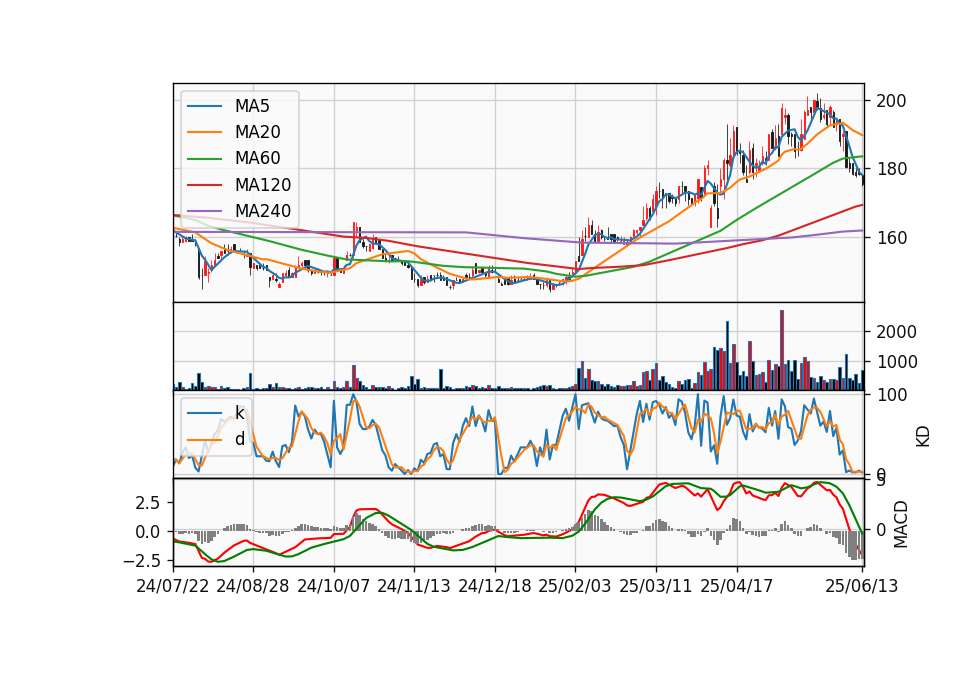The width and height of the screenshot is (960, 690).
Task: Click the MA60 legend label
Action: click(x=257, y=158)
